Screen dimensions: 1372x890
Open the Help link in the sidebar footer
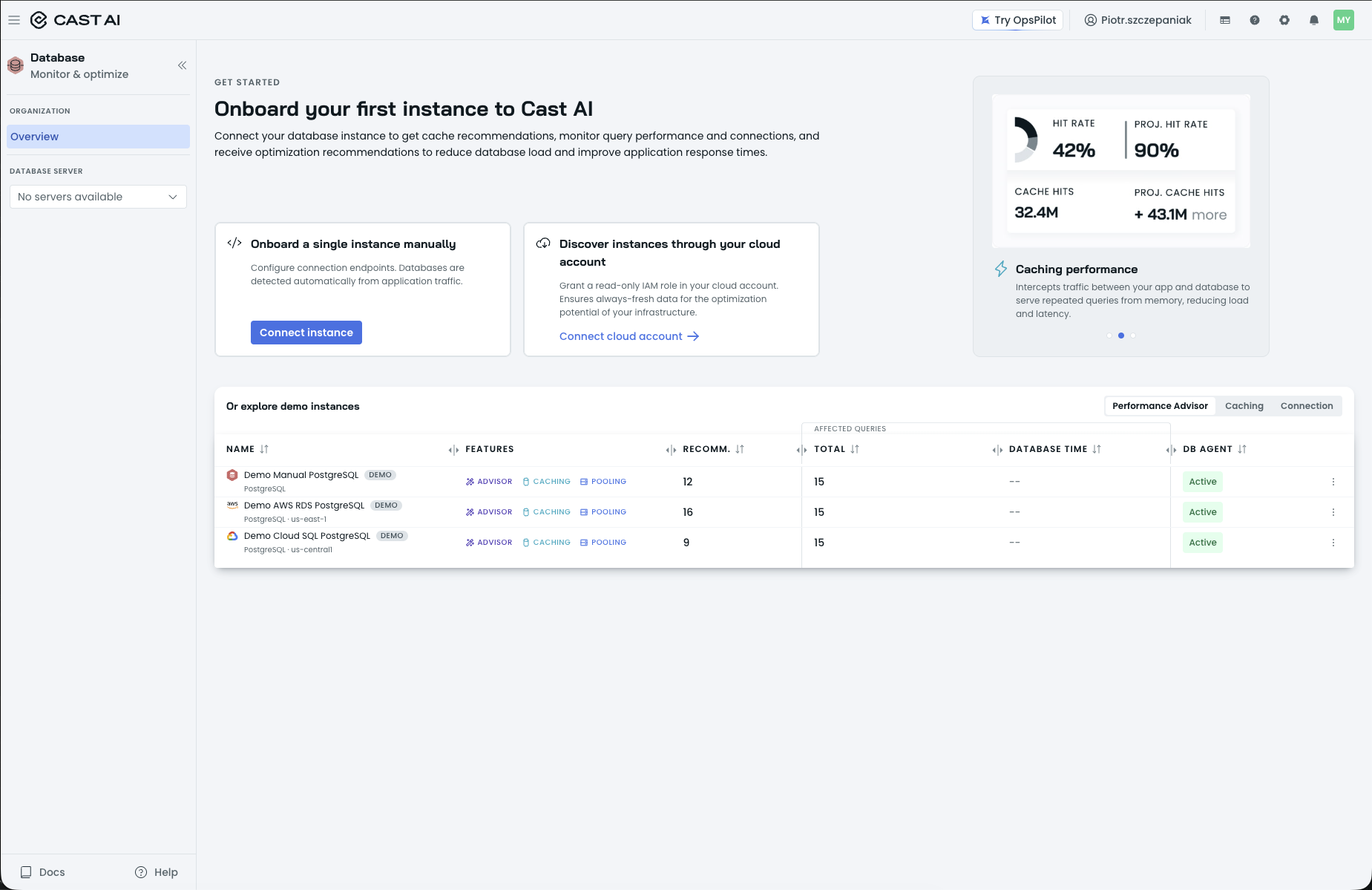pyautogui.click(x=157, y=872)
